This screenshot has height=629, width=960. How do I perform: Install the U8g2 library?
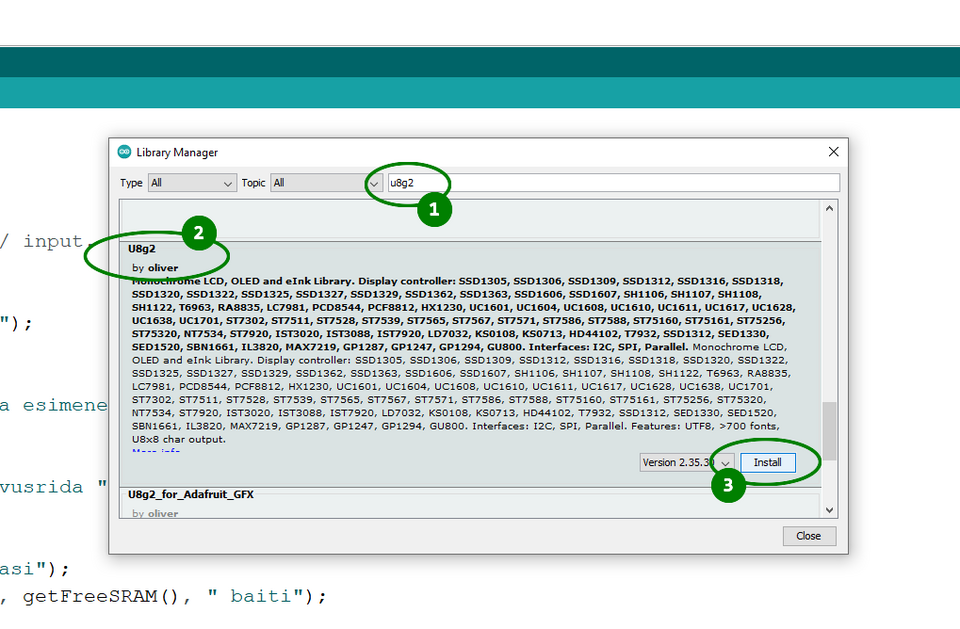click(x=768, y=462)
